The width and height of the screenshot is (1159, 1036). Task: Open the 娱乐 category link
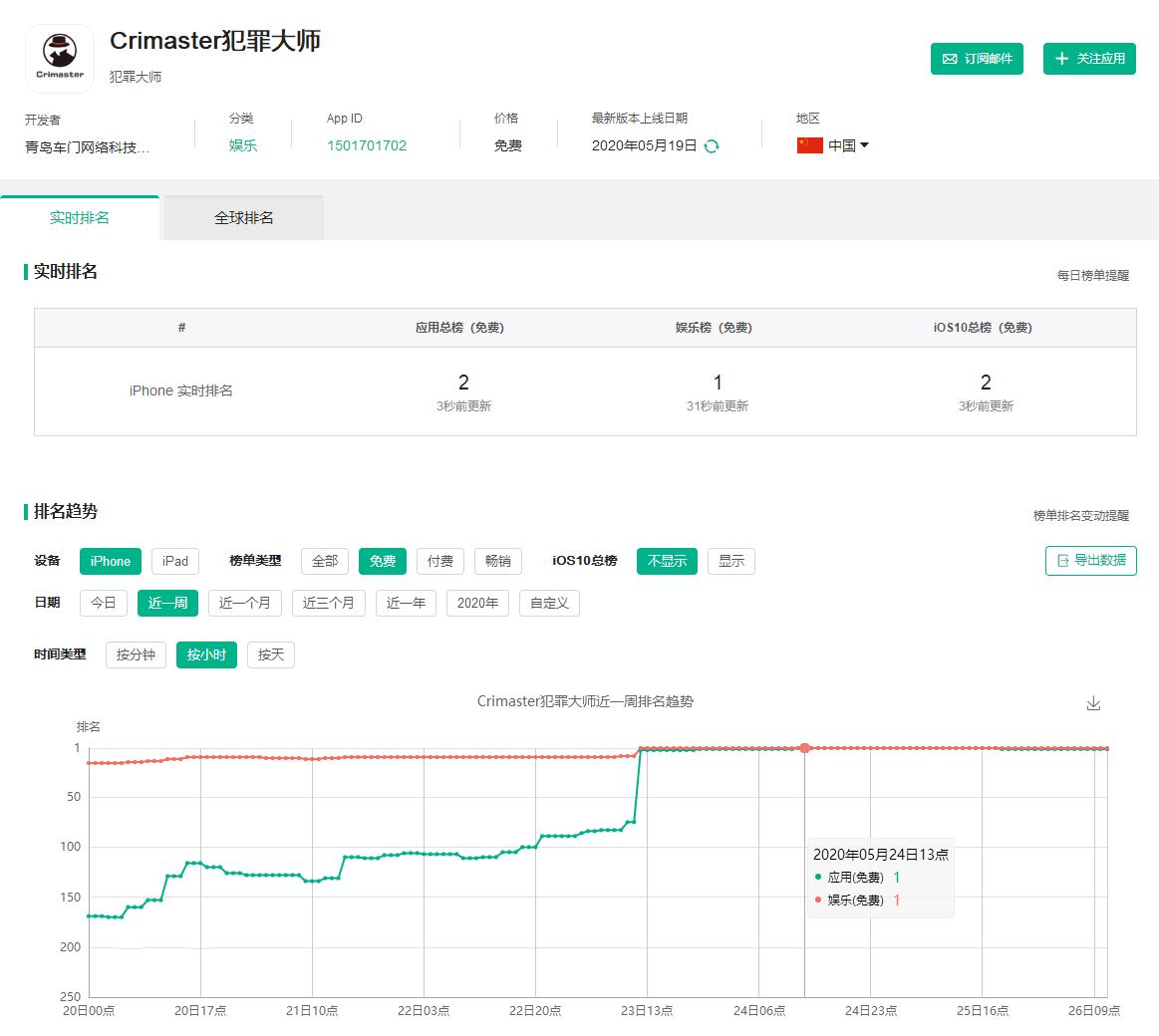coord(243,145)
